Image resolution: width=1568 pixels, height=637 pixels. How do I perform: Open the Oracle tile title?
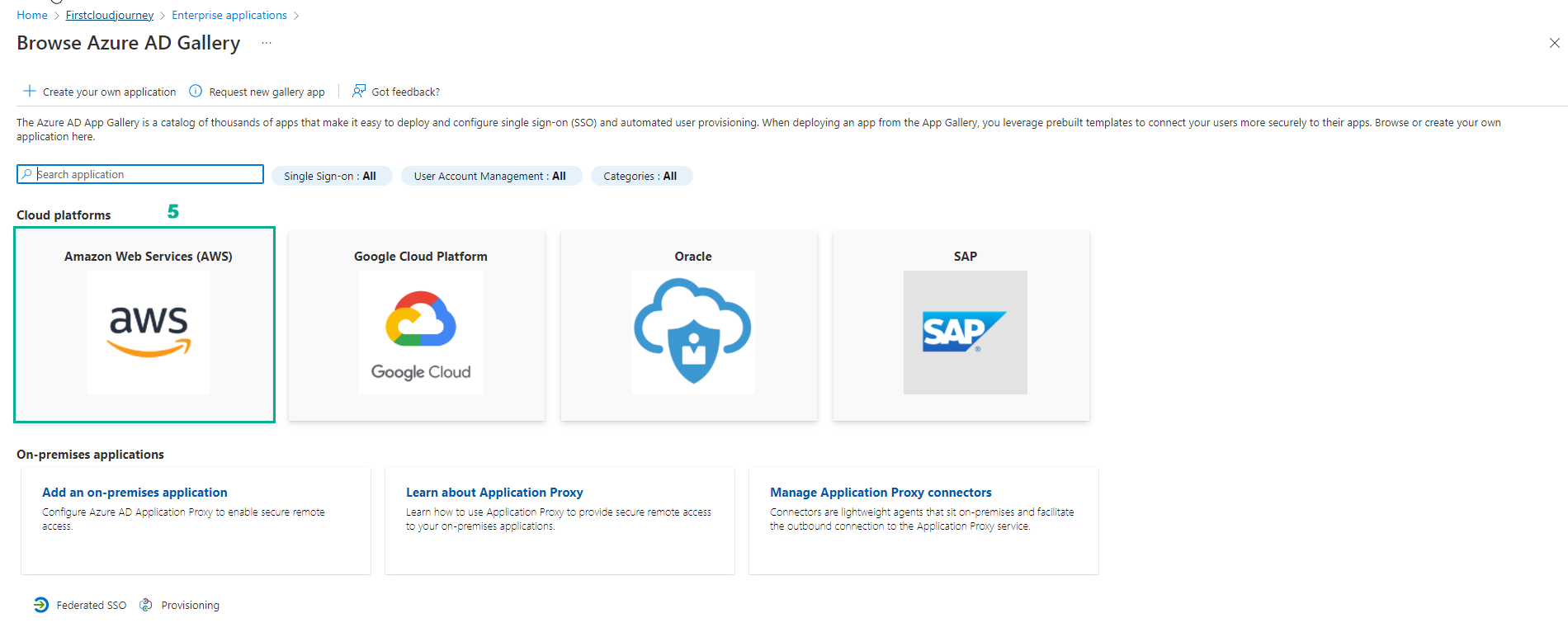click(693, 257)
